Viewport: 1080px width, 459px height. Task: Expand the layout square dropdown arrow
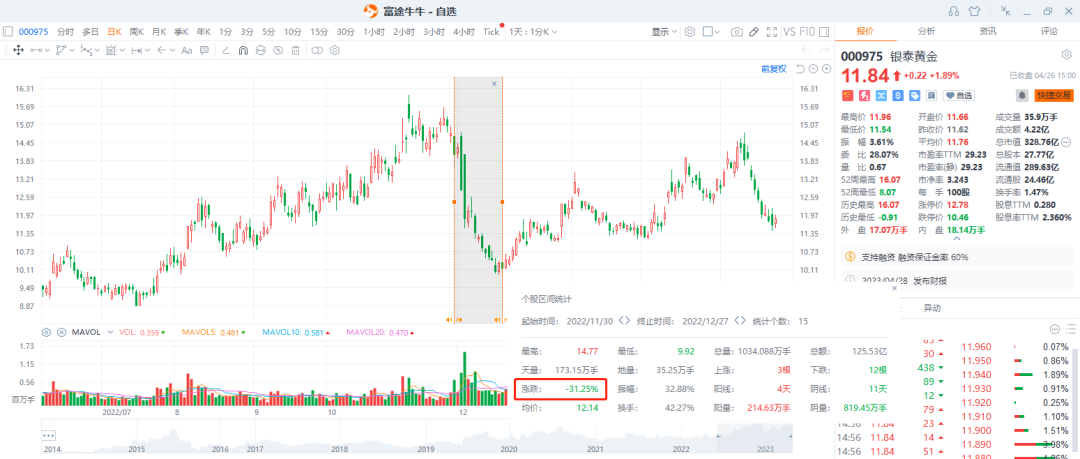(x=717, y=32)
